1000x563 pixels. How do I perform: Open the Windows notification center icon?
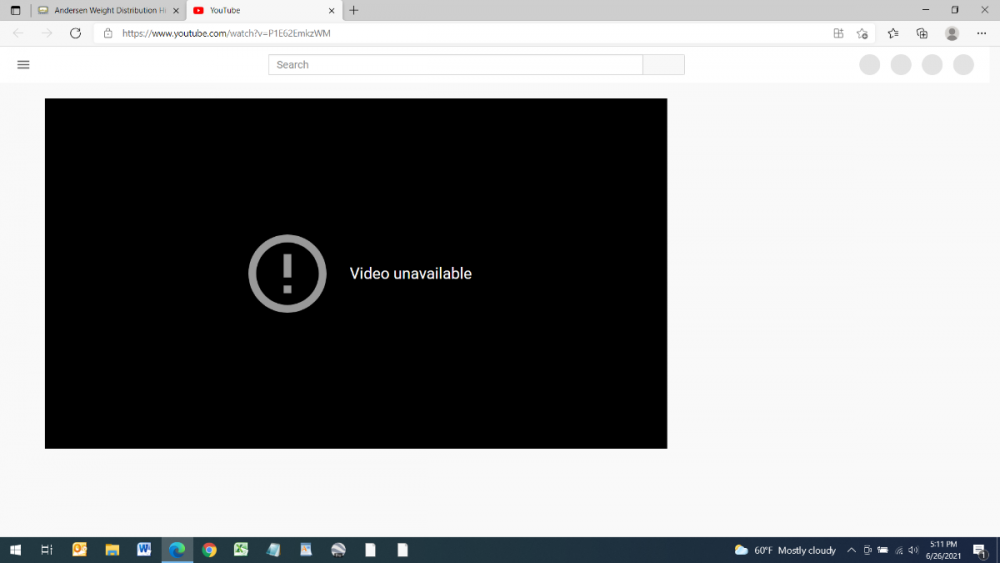pos(980,550)
